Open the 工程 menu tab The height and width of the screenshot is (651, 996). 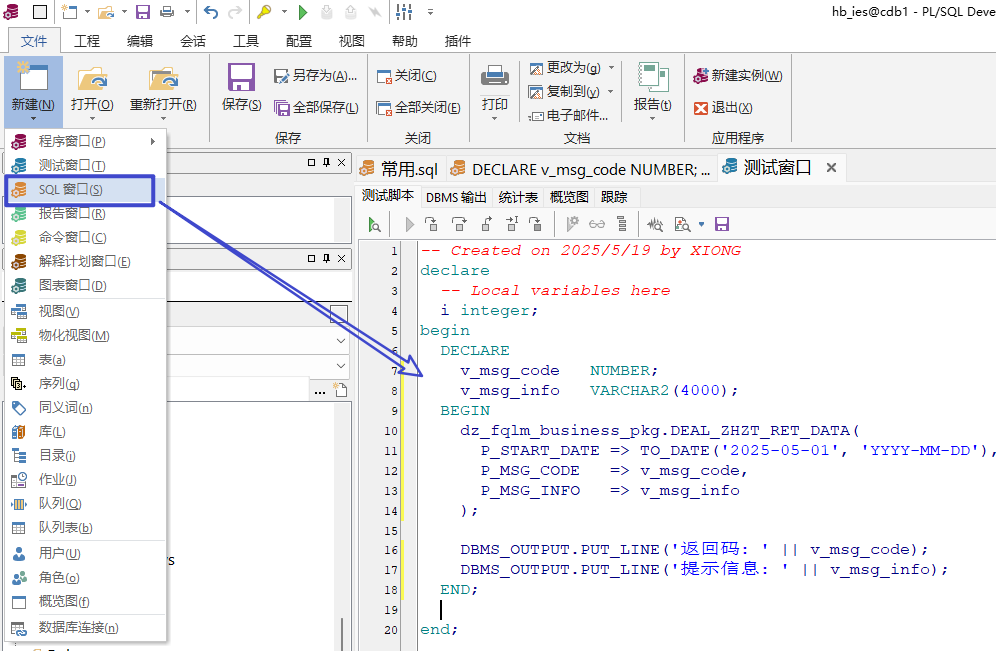[x=87, y=41]
